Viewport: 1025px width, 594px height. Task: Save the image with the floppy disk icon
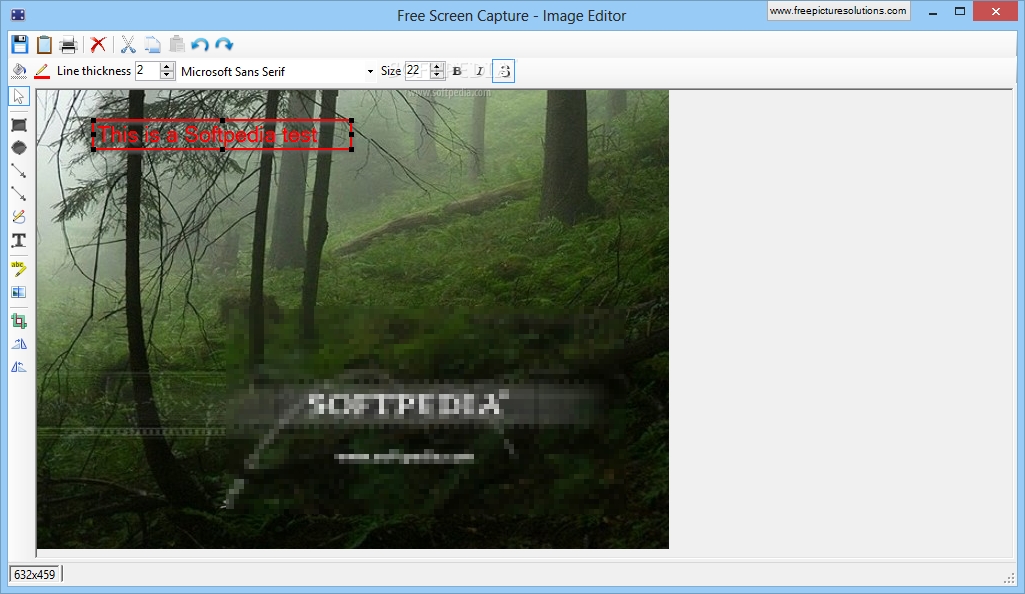(20, 44)
